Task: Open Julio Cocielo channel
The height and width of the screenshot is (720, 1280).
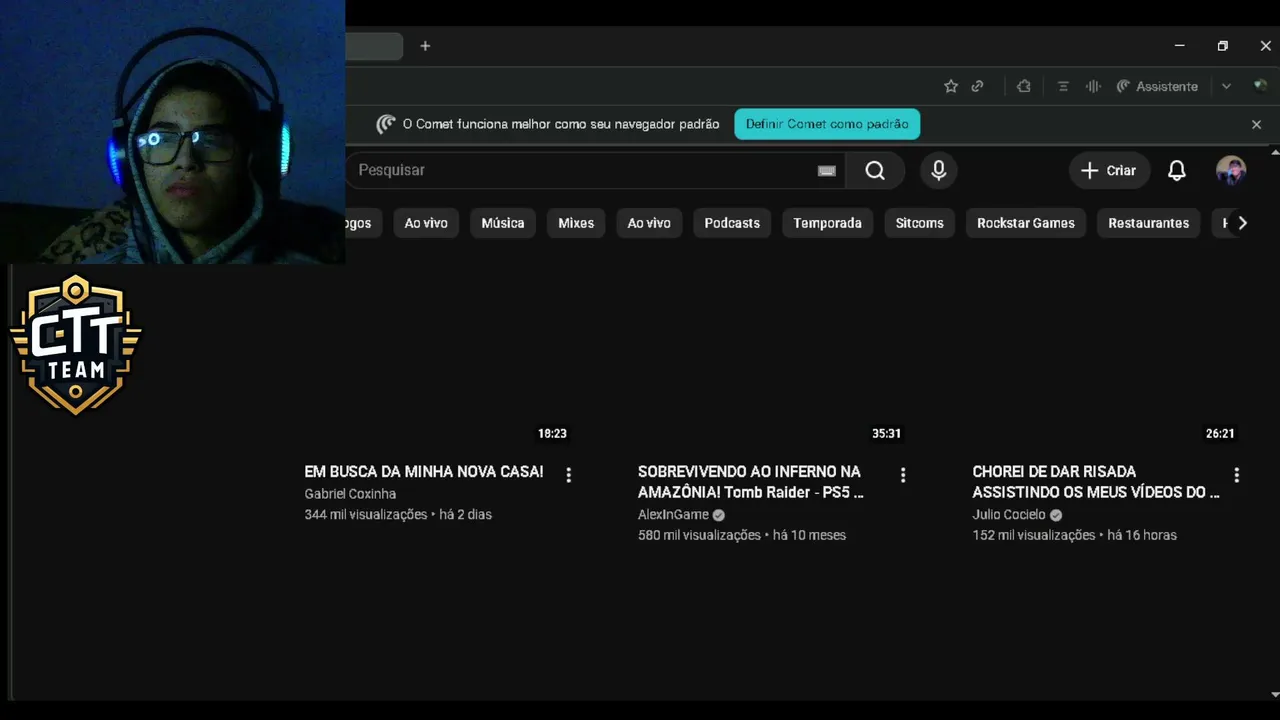Action: tap(1009, 515)
